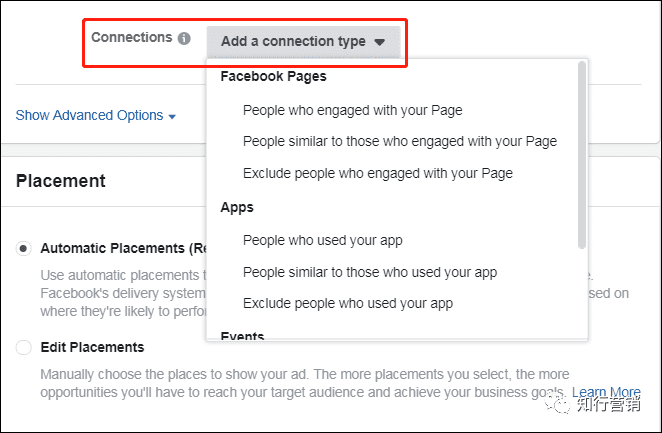Select Edit Placements radio button

click(x=24, y=348)
